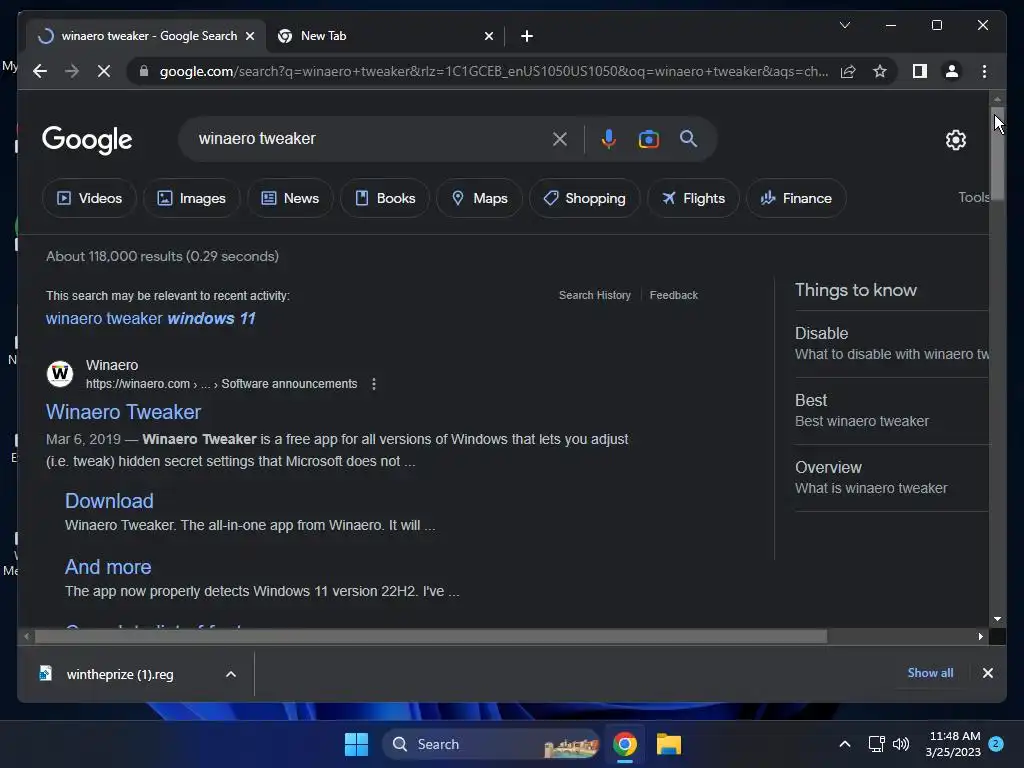Click the forward navigation arrow
This screenshot has height=768, width=1024.
point(72,71)
